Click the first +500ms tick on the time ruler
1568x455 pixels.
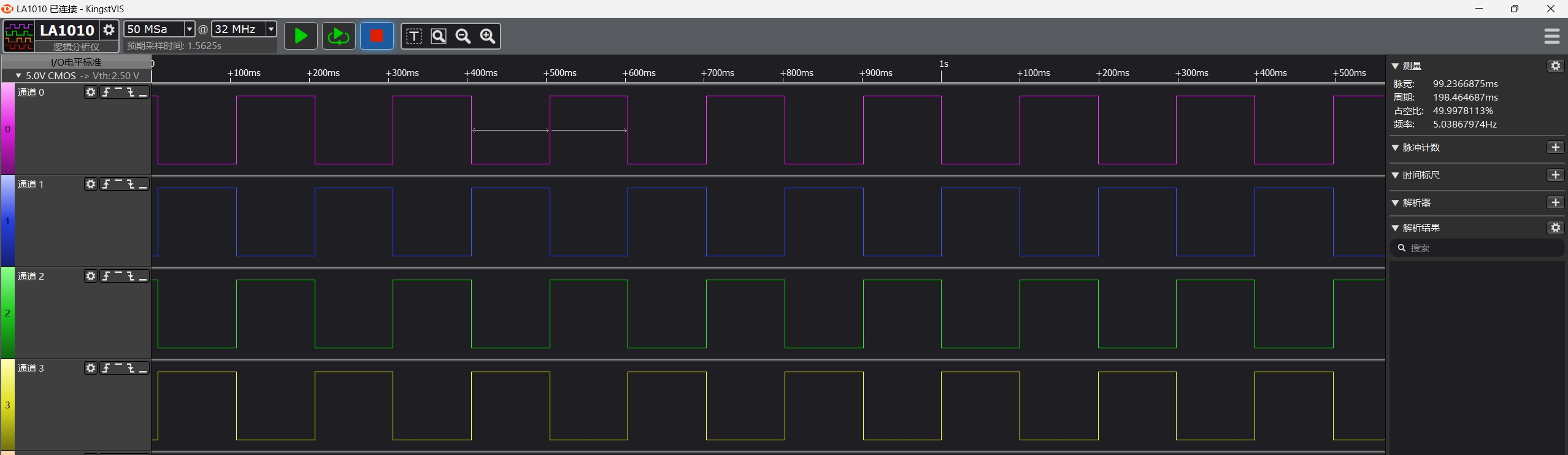[560, 73]
